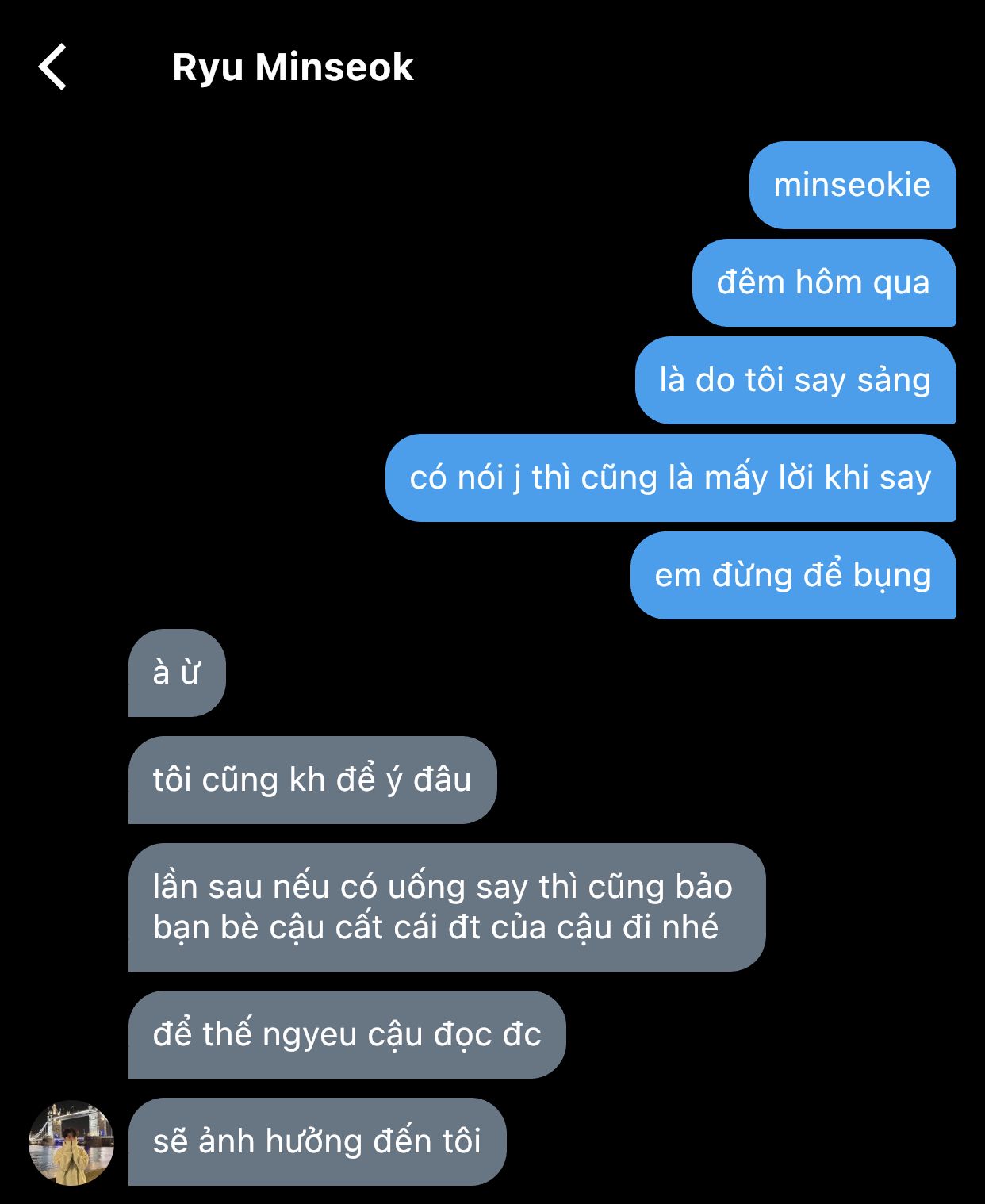This screenshot has height=1204, width=985.
Task: Tap the long 'lần sau nếu có uống say' message
Action: 447,907
